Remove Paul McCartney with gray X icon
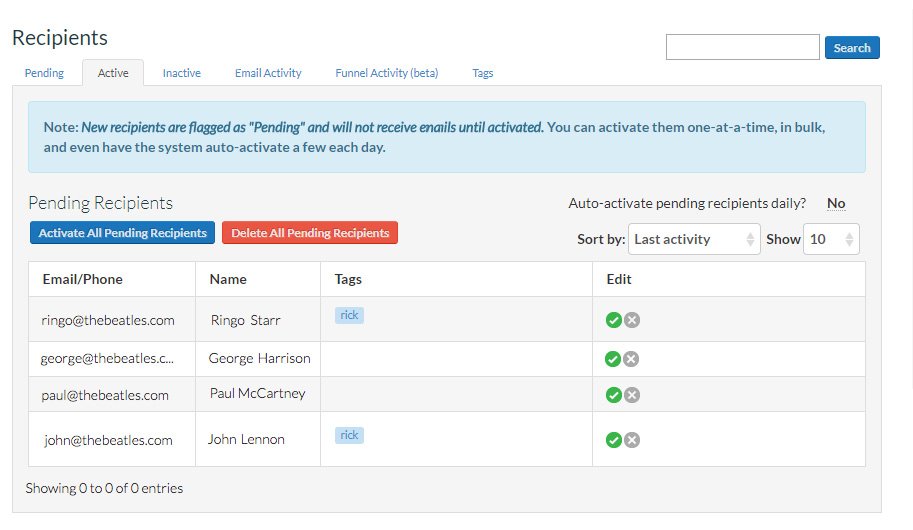 (632, 395)
